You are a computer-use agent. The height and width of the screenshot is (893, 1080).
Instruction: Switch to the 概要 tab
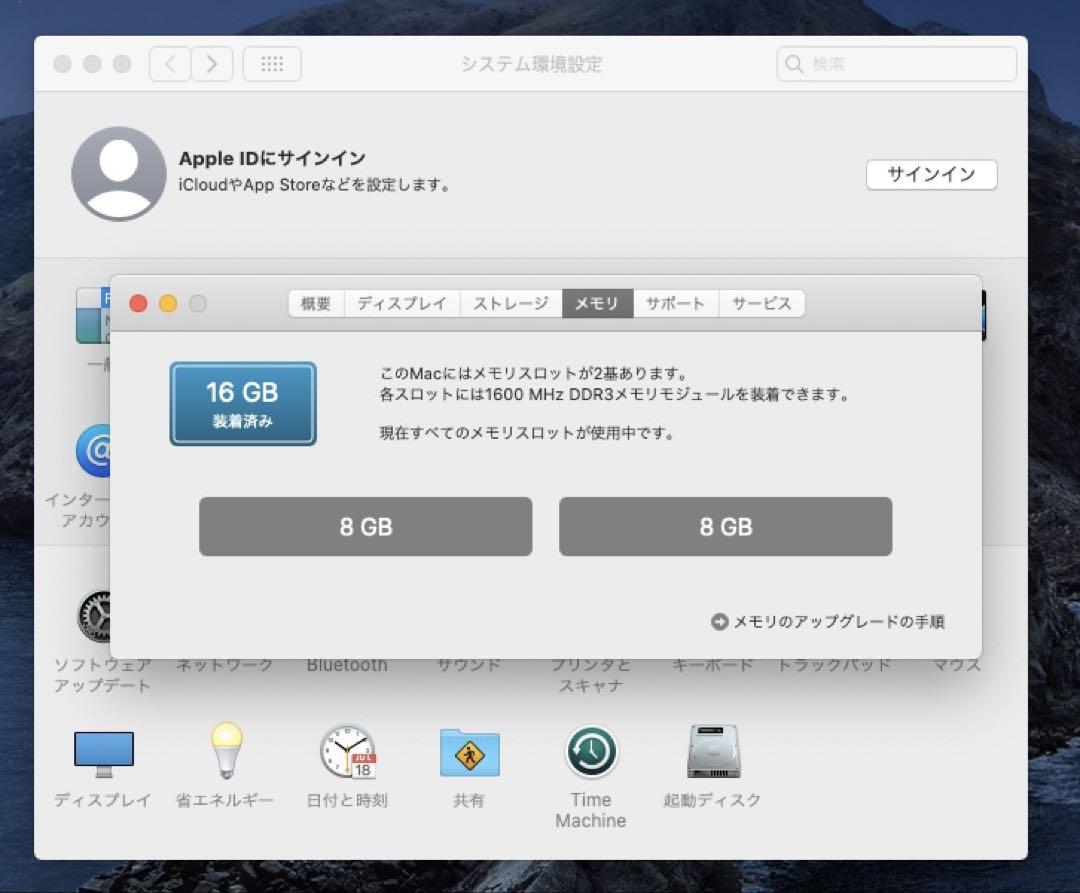316,304
